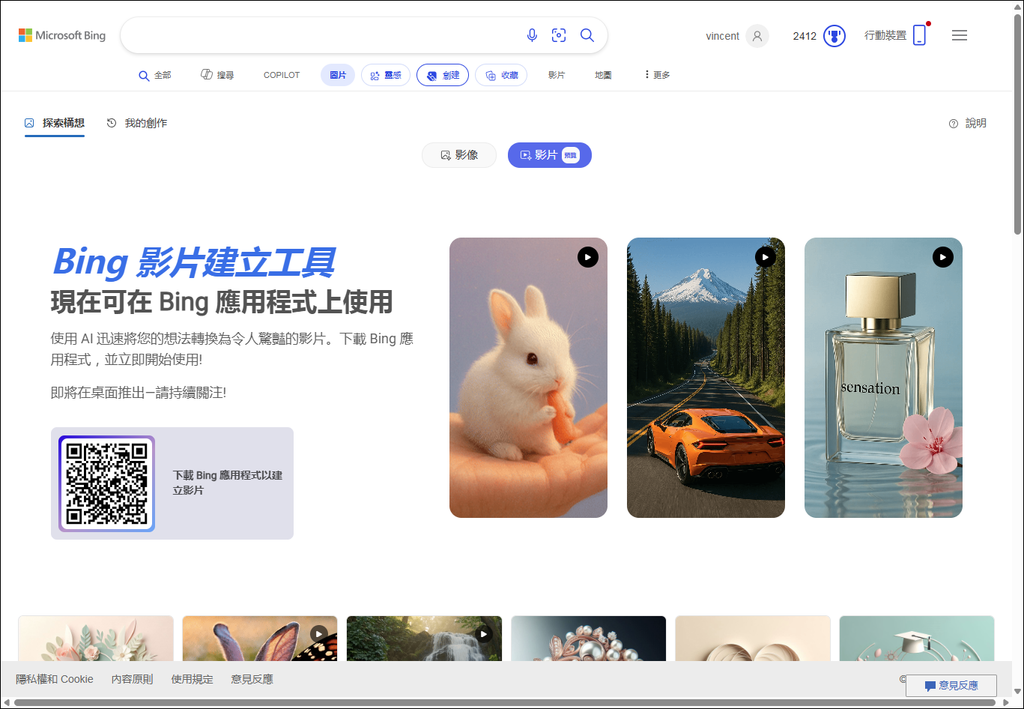Image resolution: width=1024 pixels, height=709 pixels.
Task: Play the waterfall thumbnail video
Action: point(483,633)
